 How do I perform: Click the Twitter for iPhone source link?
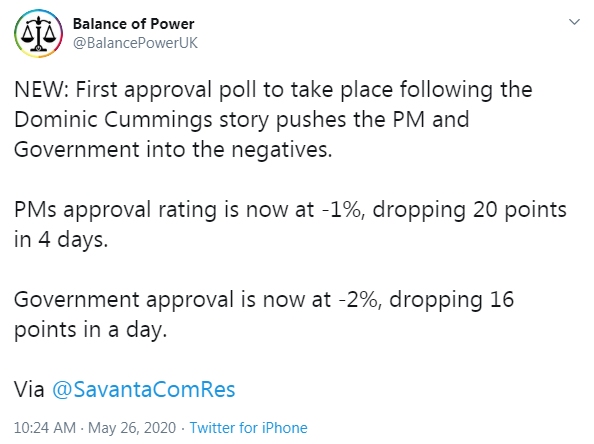point(249,428)
